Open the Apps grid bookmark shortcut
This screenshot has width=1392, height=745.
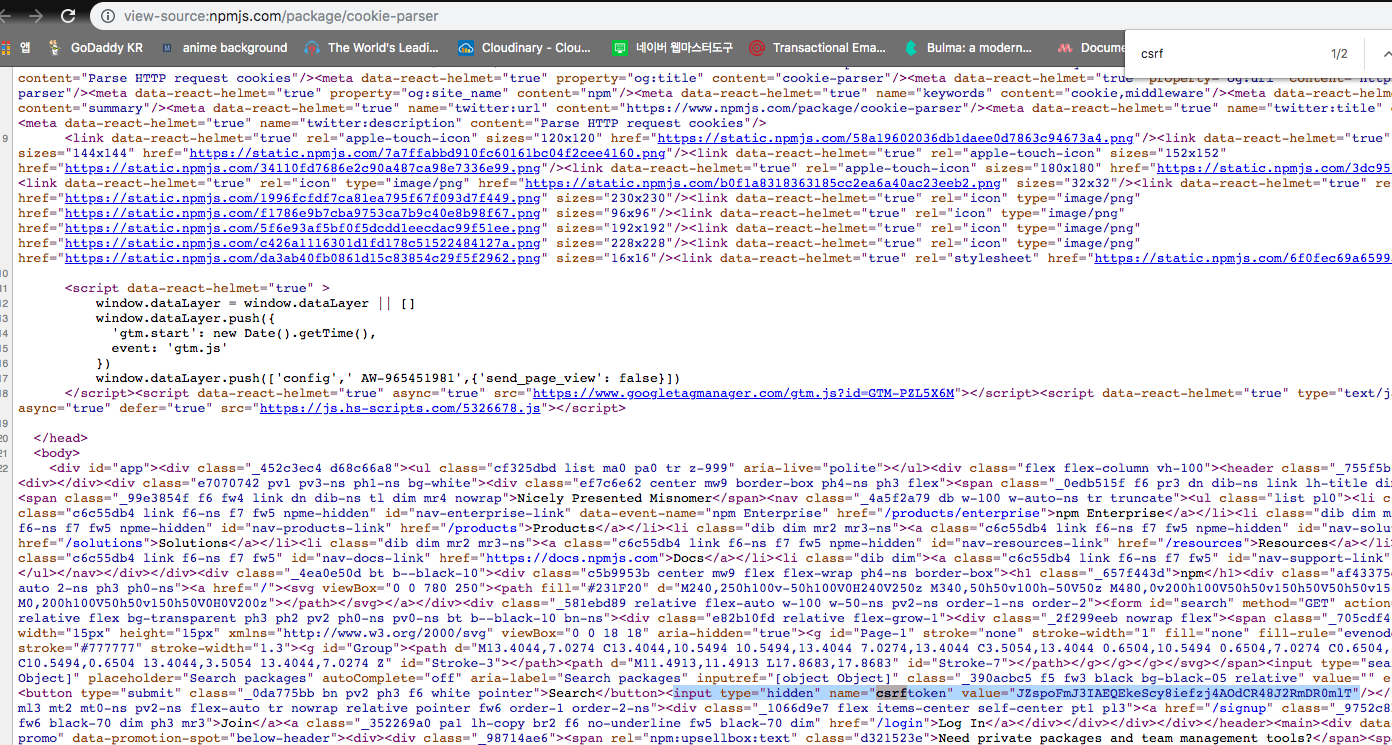pos(16,47)
